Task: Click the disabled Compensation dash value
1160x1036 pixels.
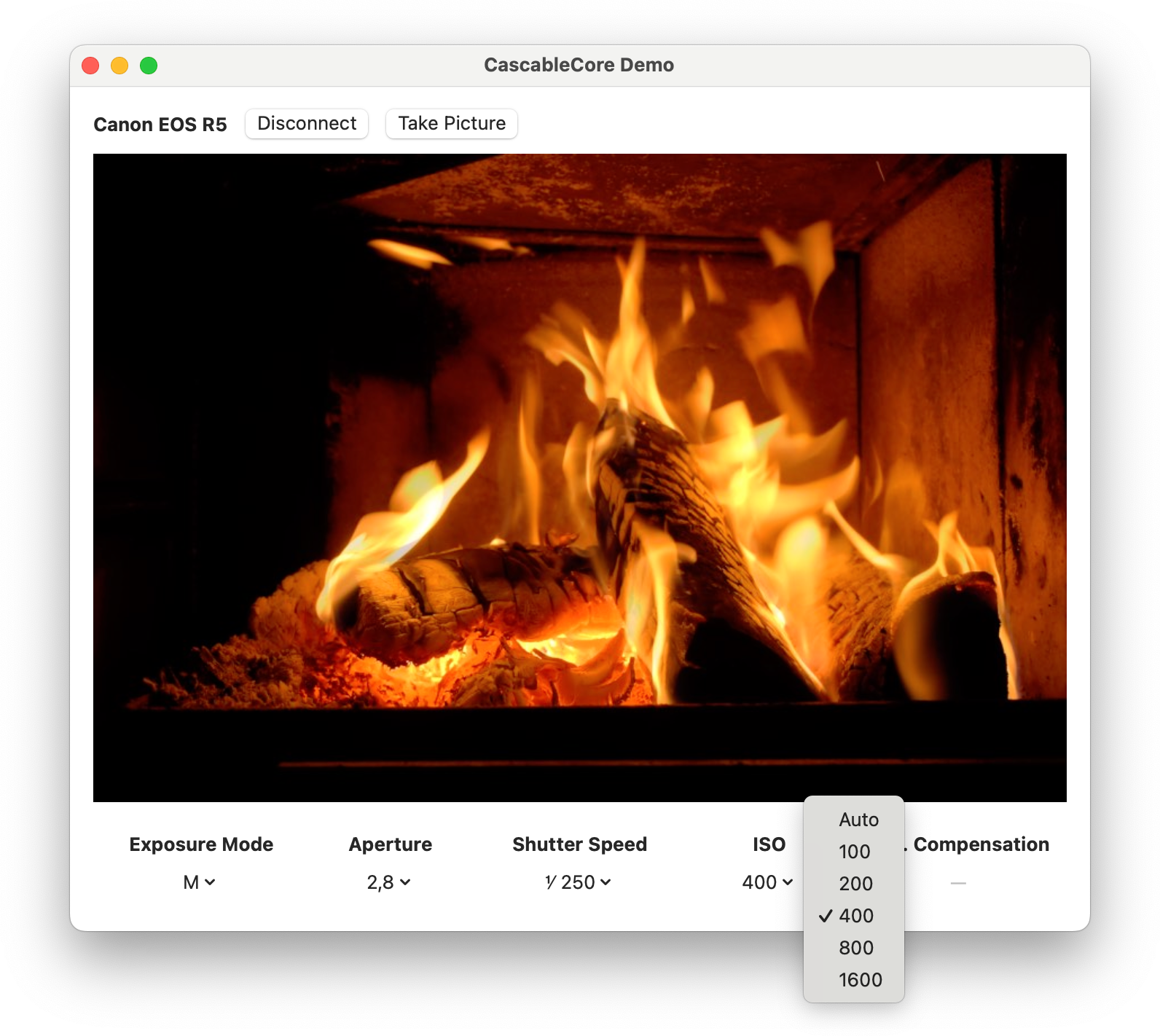Action: click(x=958, y=883)
